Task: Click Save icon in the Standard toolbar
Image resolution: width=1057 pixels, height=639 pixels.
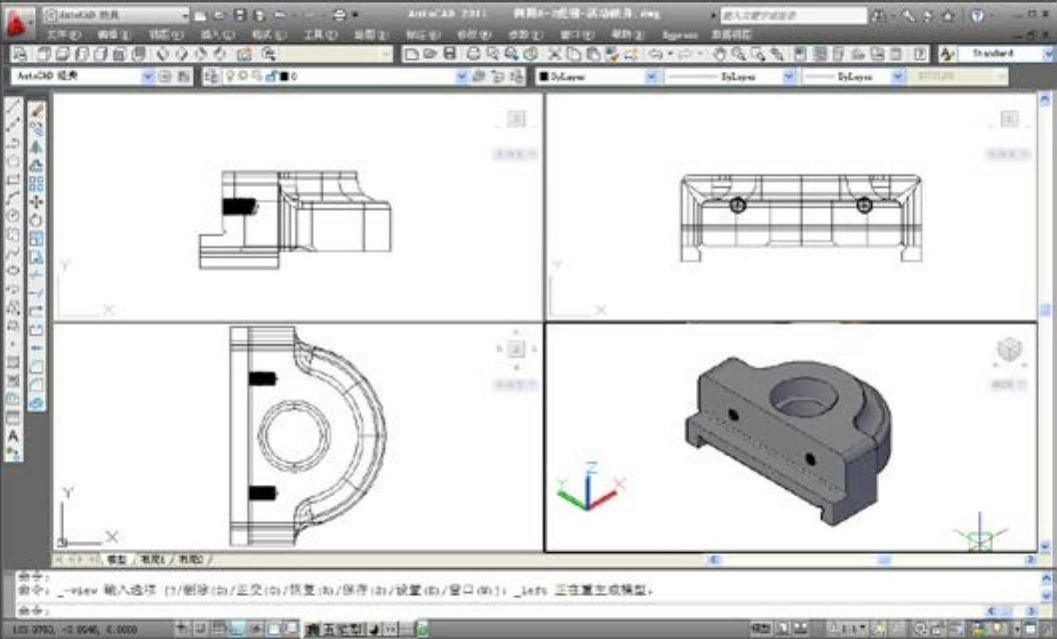Action: [x=450, y=54]
